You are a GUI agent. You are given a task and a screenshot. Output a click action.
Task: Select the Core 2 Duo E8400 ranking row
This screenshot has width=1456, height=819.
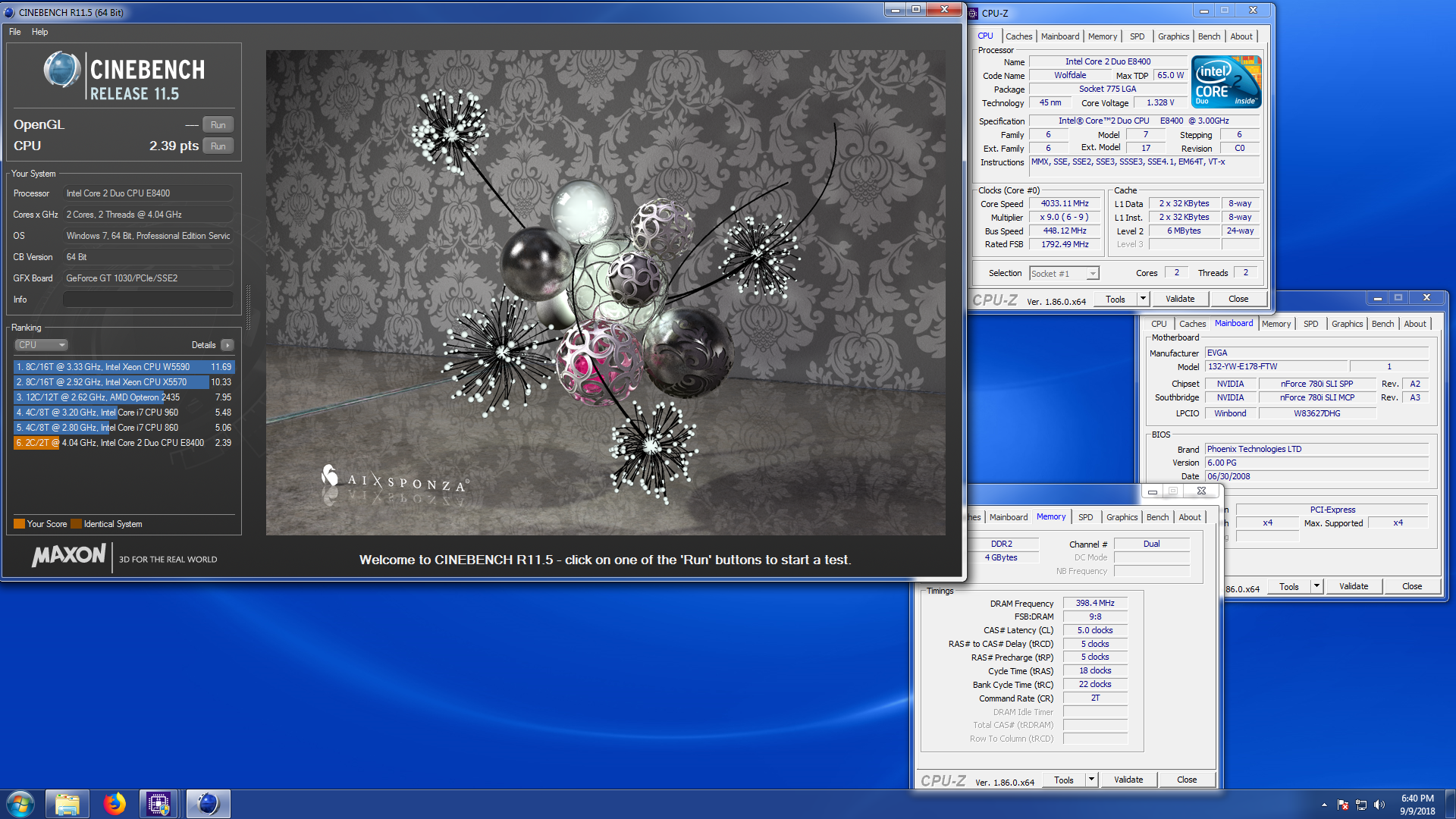[x=124, y=443]
